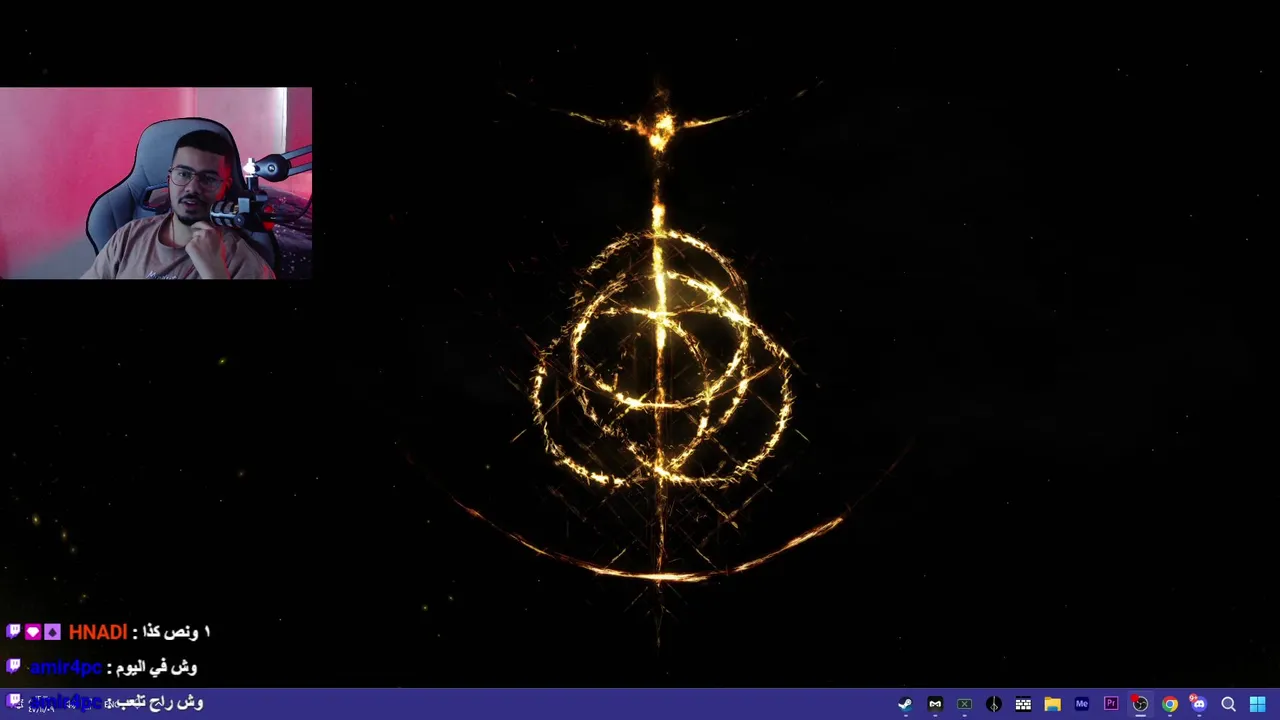This screenshot has width=1280, height=720.
Task: Open File Explorer from the taskbar
Action: (1052, 704)
